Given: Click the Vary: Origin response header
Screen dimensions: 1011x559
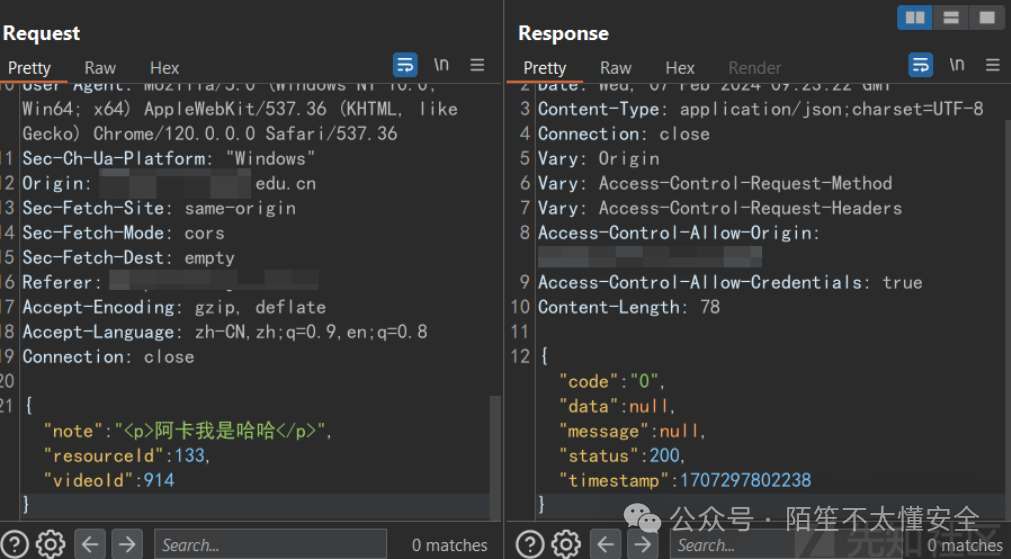Looking at the screenshot, I should tap(599, 159).
